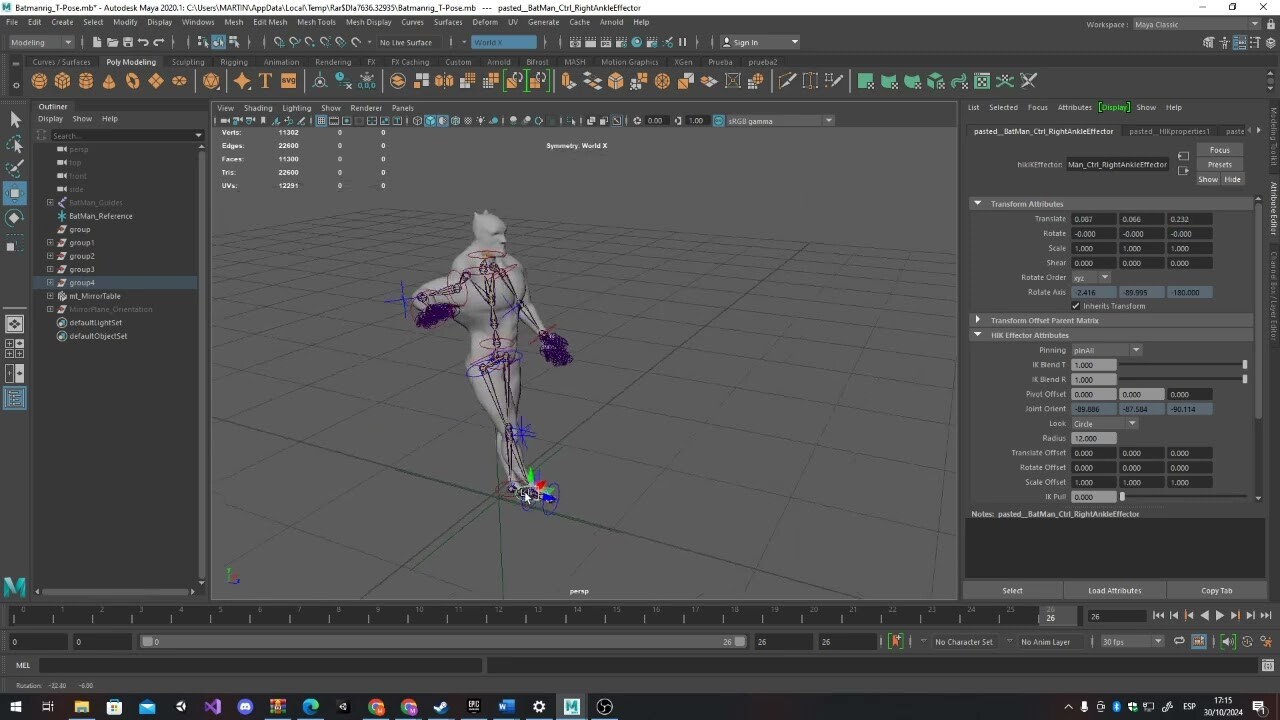The height and width of the screenshot is (720, 1280).
Task: Toggle the Attribute Editor sidebar tab
Action: coord(1274,208)
